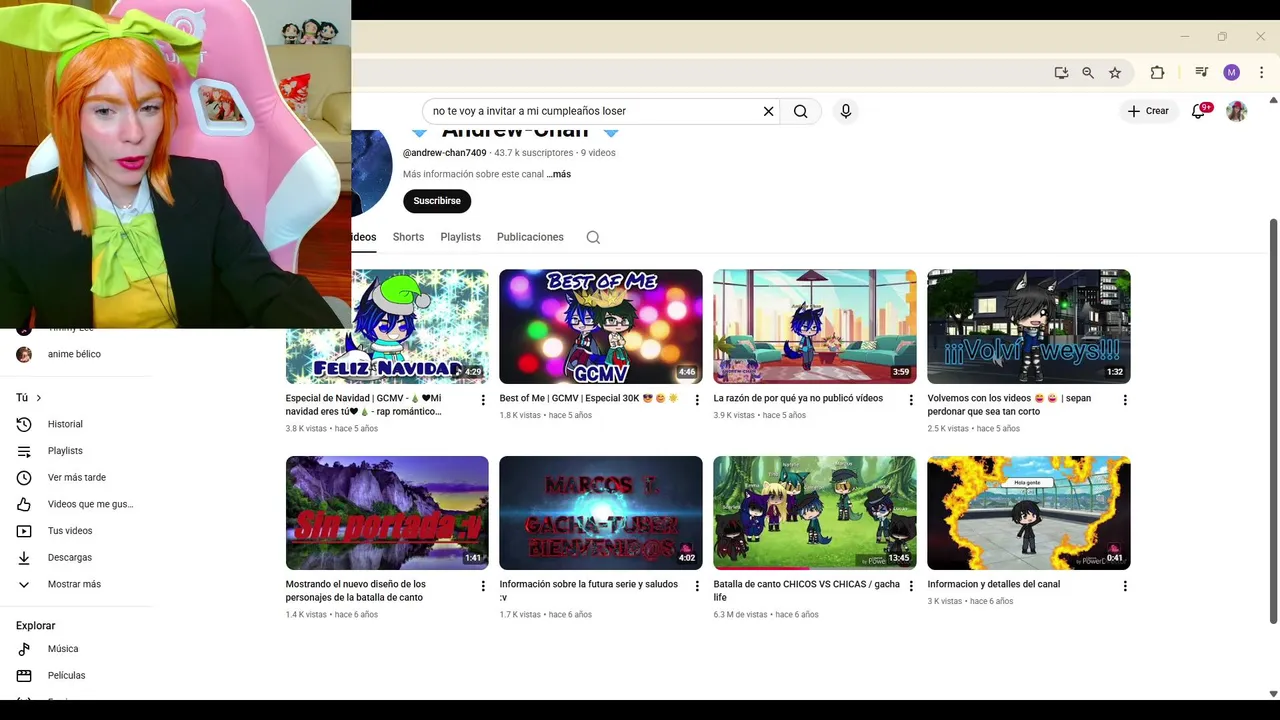Open title Informacion y detalles del canal
The width and height of the screenshot is (1280, 720).
(x=993, y=584)
